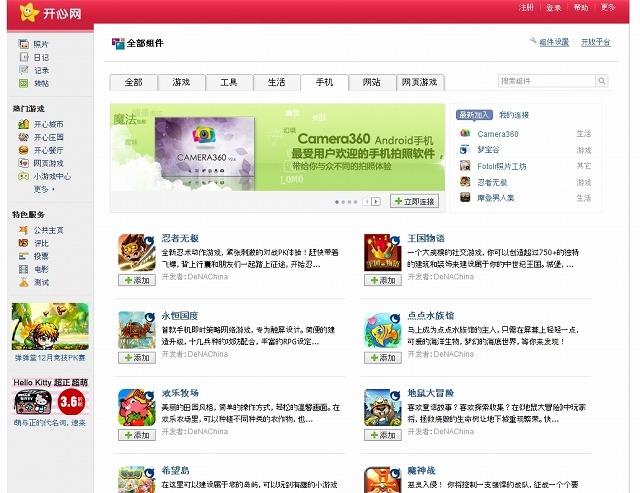The height and width of the screenshot is (493, 640).
Task: Select 最新加入 list tab
Action: (x=474, y=115)
